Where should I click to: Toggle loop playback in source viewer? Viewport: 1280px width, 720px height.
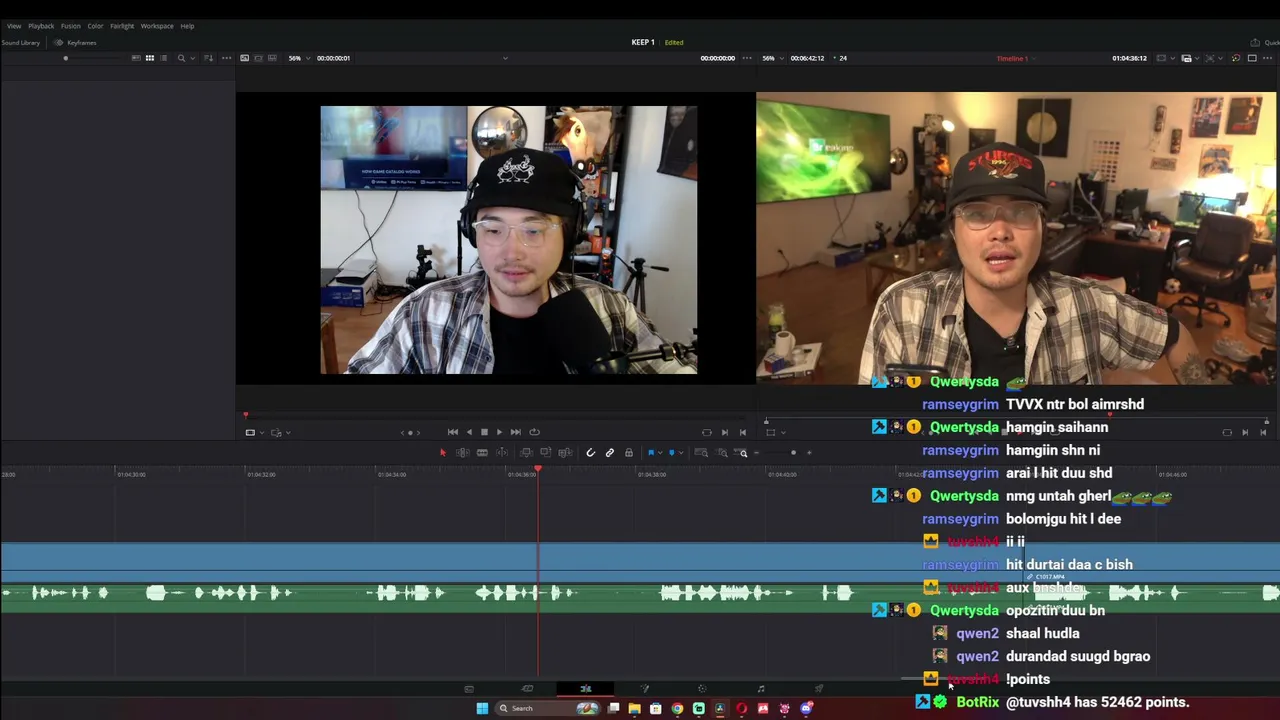coord(534,432)
